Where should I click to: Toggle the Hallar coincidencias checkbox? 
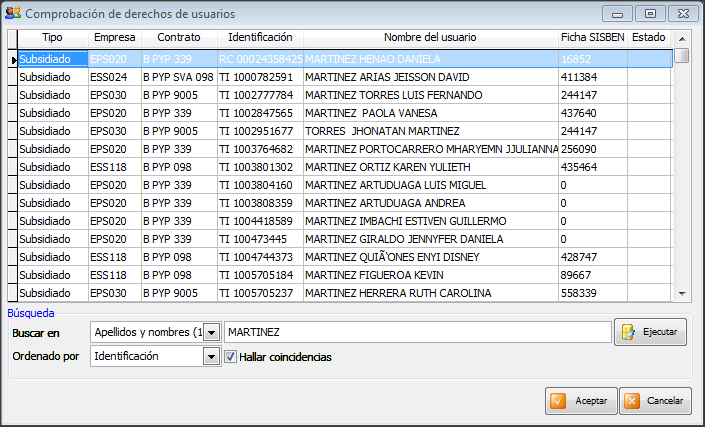click(x=230, y=357)
